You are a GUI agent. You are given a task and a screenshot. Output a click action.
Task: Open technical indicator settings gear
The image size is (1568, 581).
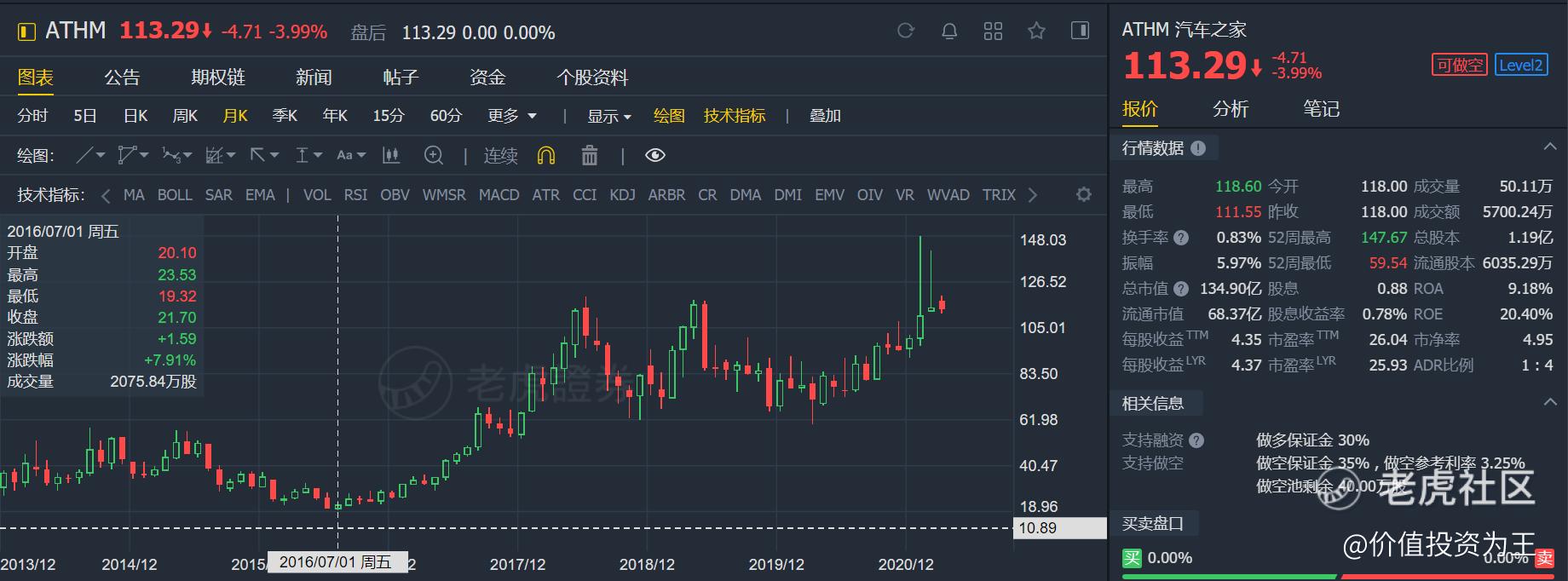pyautogui.click(x=1084, y=194)
